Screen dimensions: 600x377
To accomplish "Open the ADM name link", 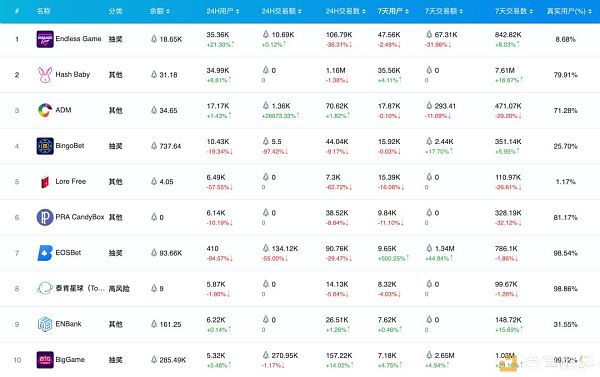I will pos(63,110).
